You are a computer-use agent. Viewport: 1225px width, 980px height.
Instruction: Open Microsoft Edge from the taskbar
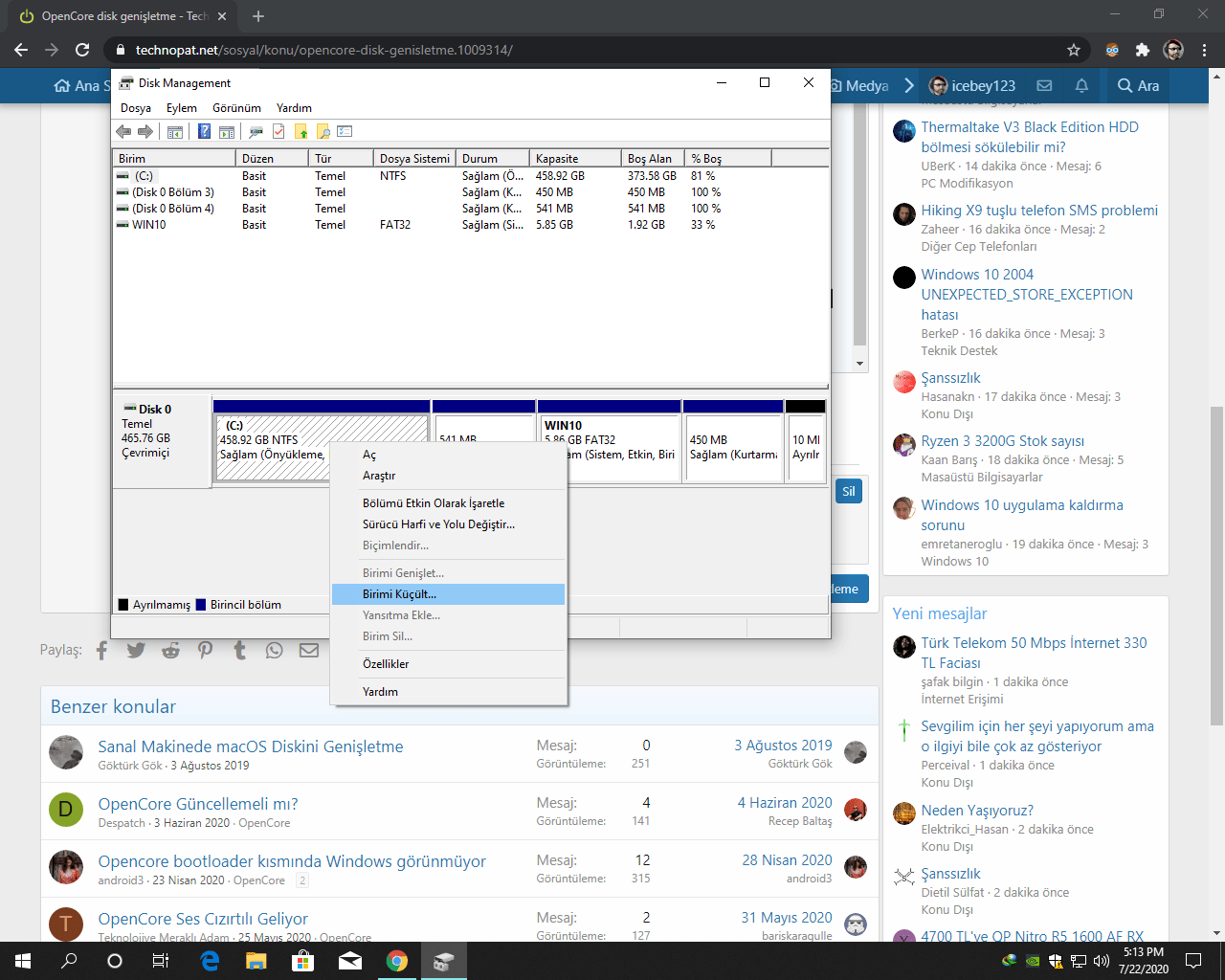210,961
